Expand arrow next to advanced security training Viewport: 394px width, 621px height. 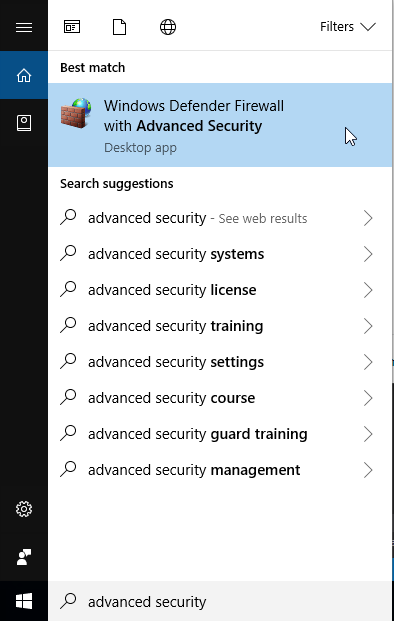click(x=368, y=326)
